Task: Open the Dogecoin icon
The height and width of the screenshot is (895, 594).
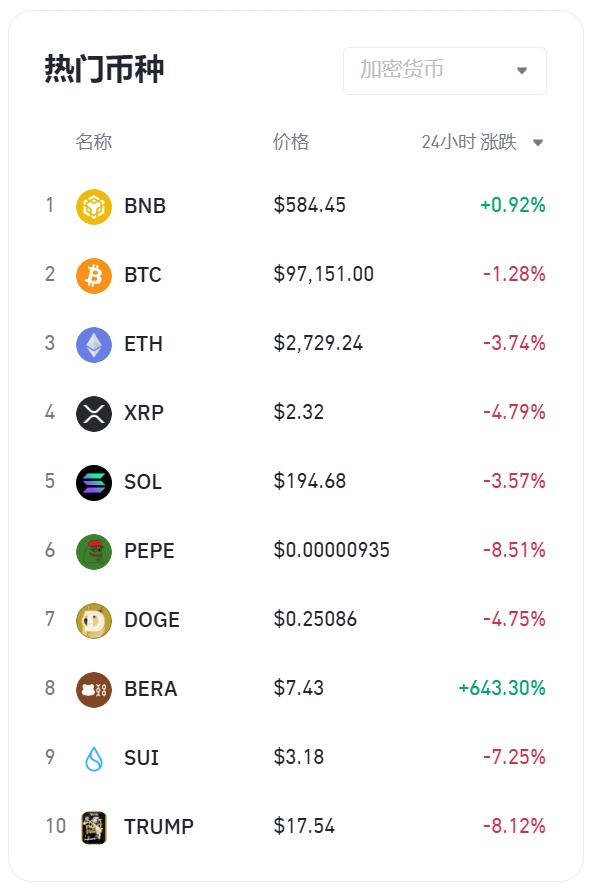Action: [x=94, y=621]
